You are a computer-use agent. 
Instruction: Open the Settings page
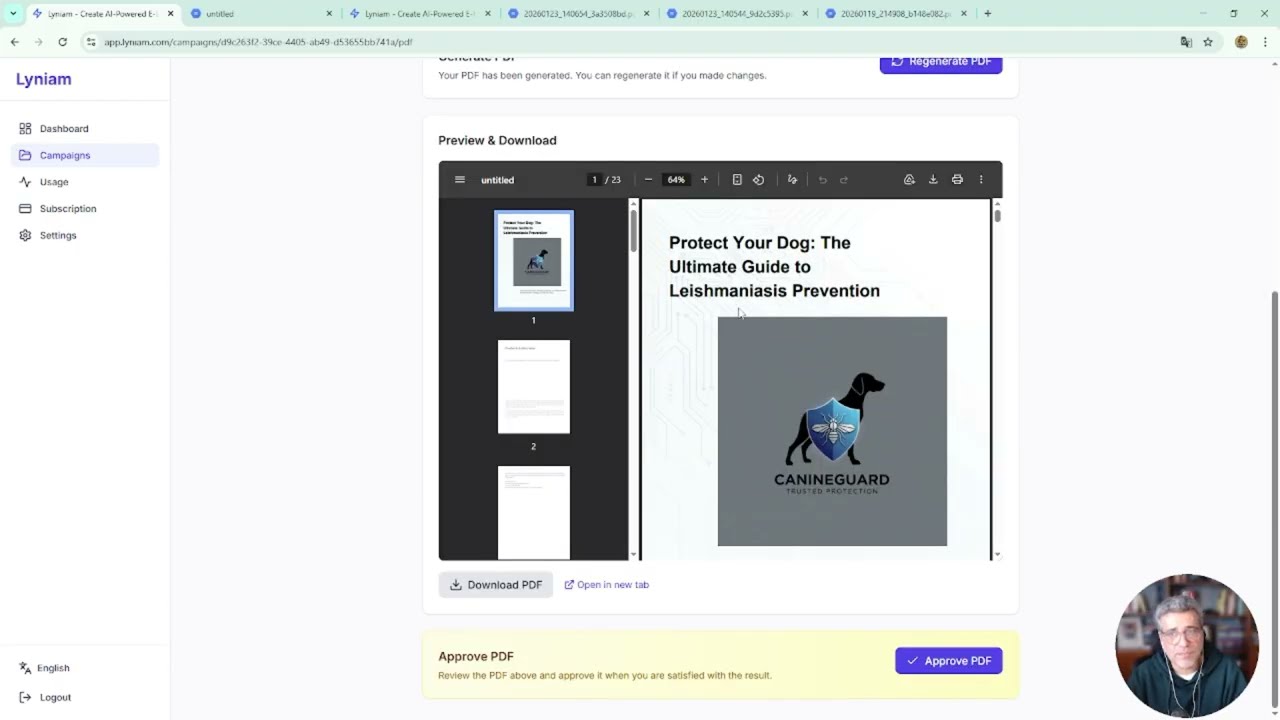85,235
